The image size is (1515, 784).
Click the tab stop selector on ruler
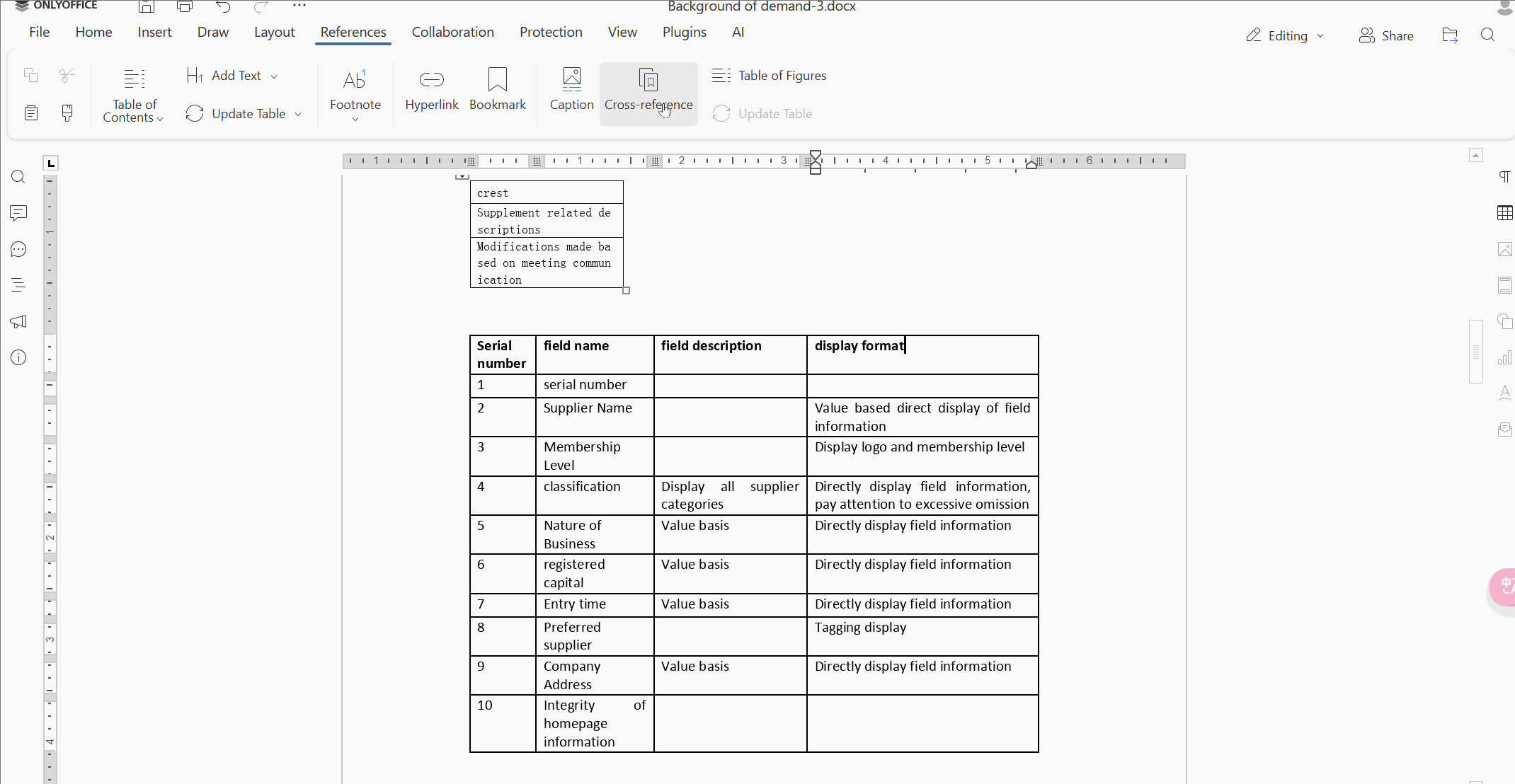pyautogui.click(x=50, y=163)
